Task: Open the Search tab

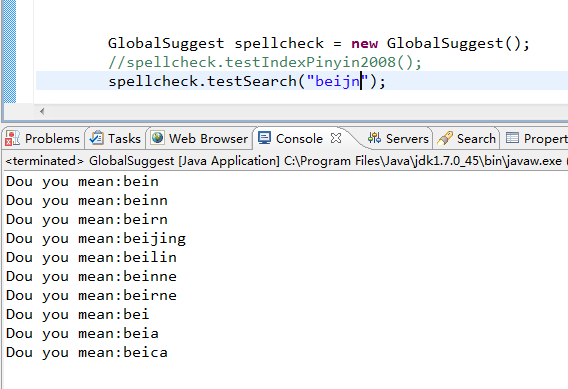Action: pyautogui.click(x=467, y=139)
